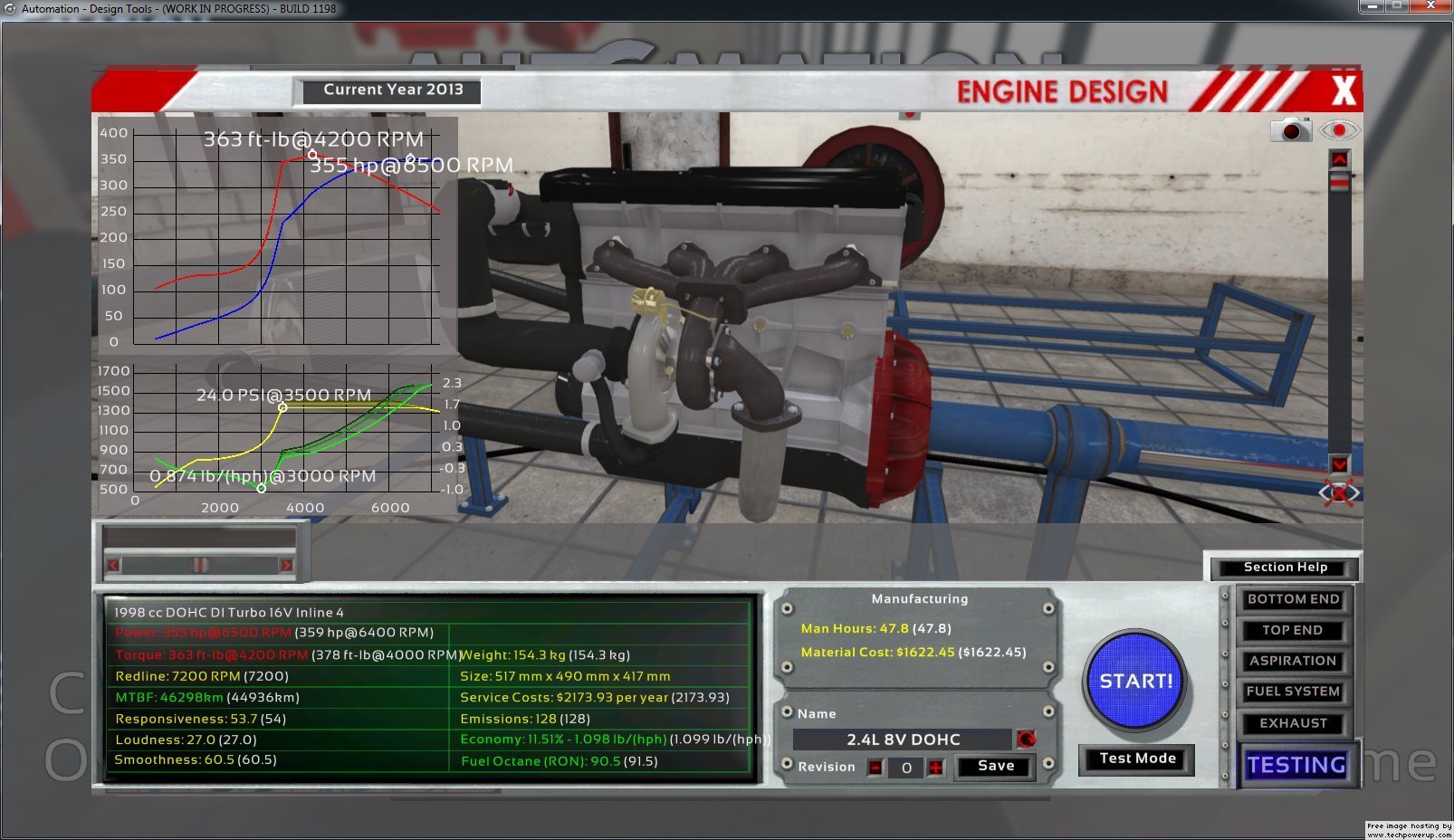Save the engine revision
The height and width of the screenshot is (840, 1454).
coord(996,766)
